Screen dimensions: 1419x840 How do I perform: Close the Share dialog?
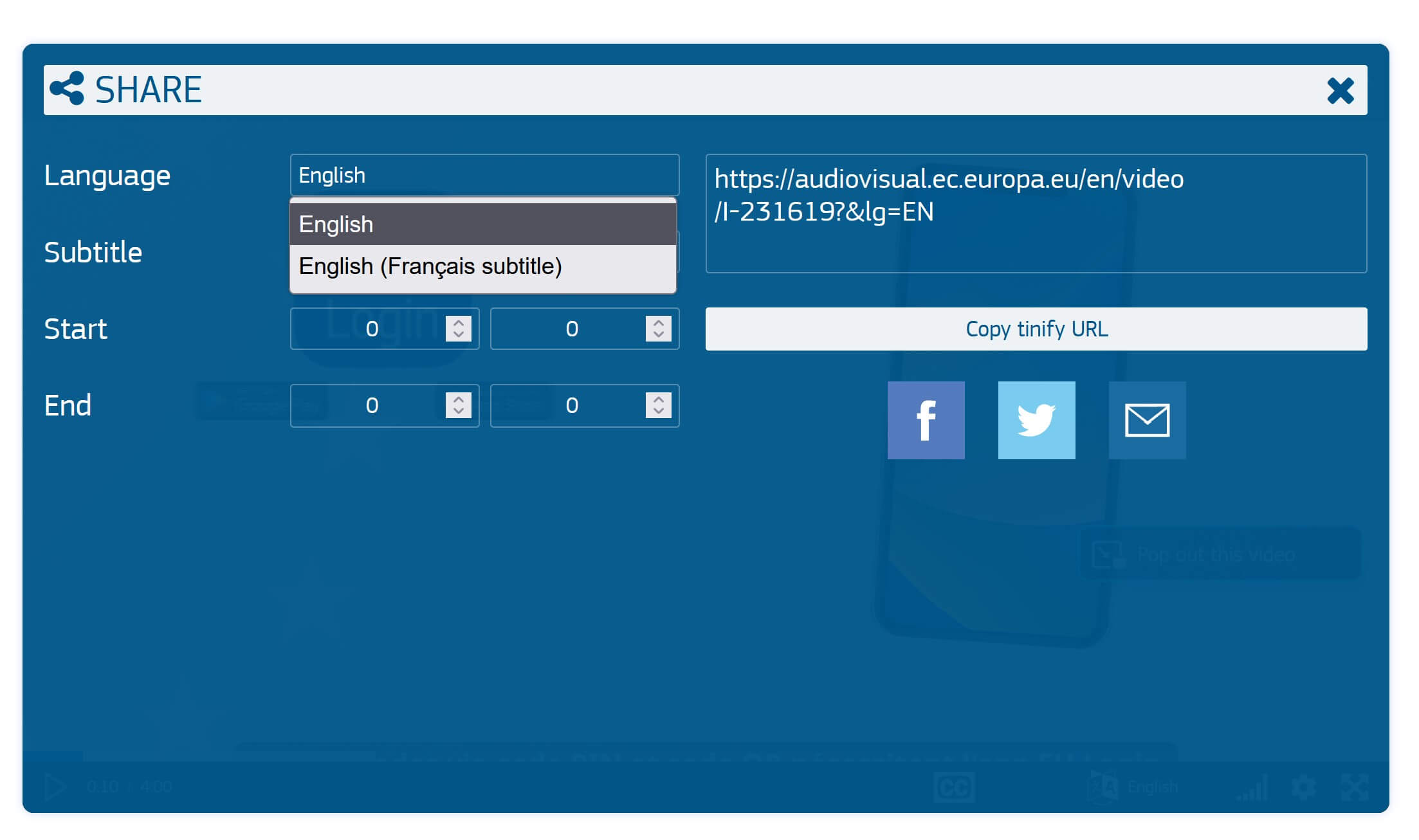click(x=1341, y=91)
